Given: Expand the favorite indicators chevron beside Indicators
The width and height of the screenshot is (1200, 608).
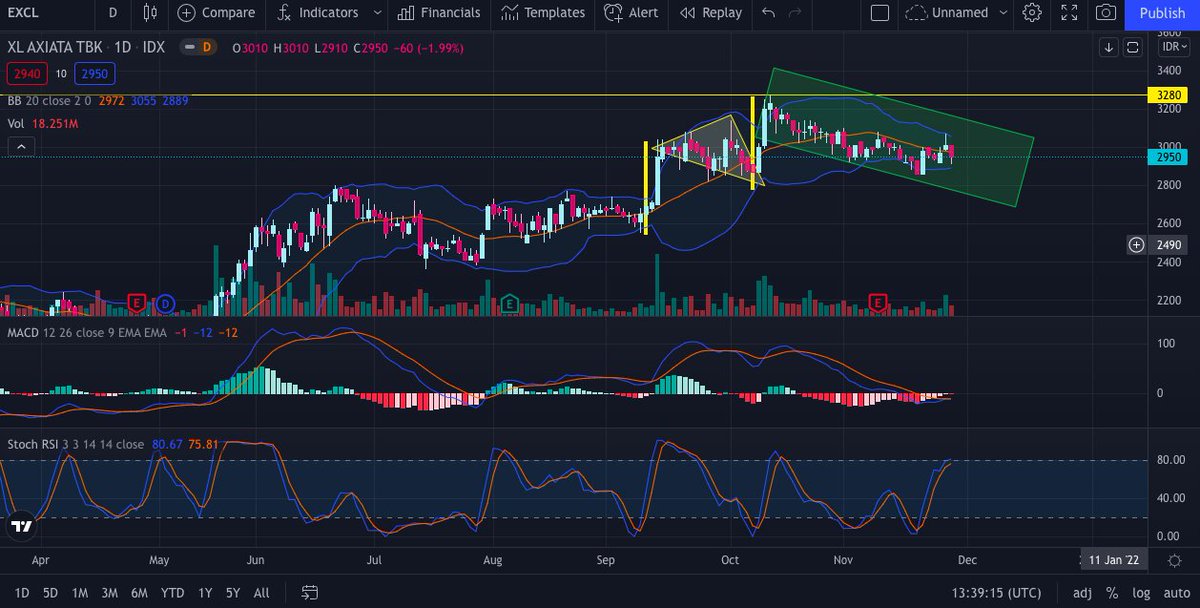Looking at the screenshot, I should 376,13.
